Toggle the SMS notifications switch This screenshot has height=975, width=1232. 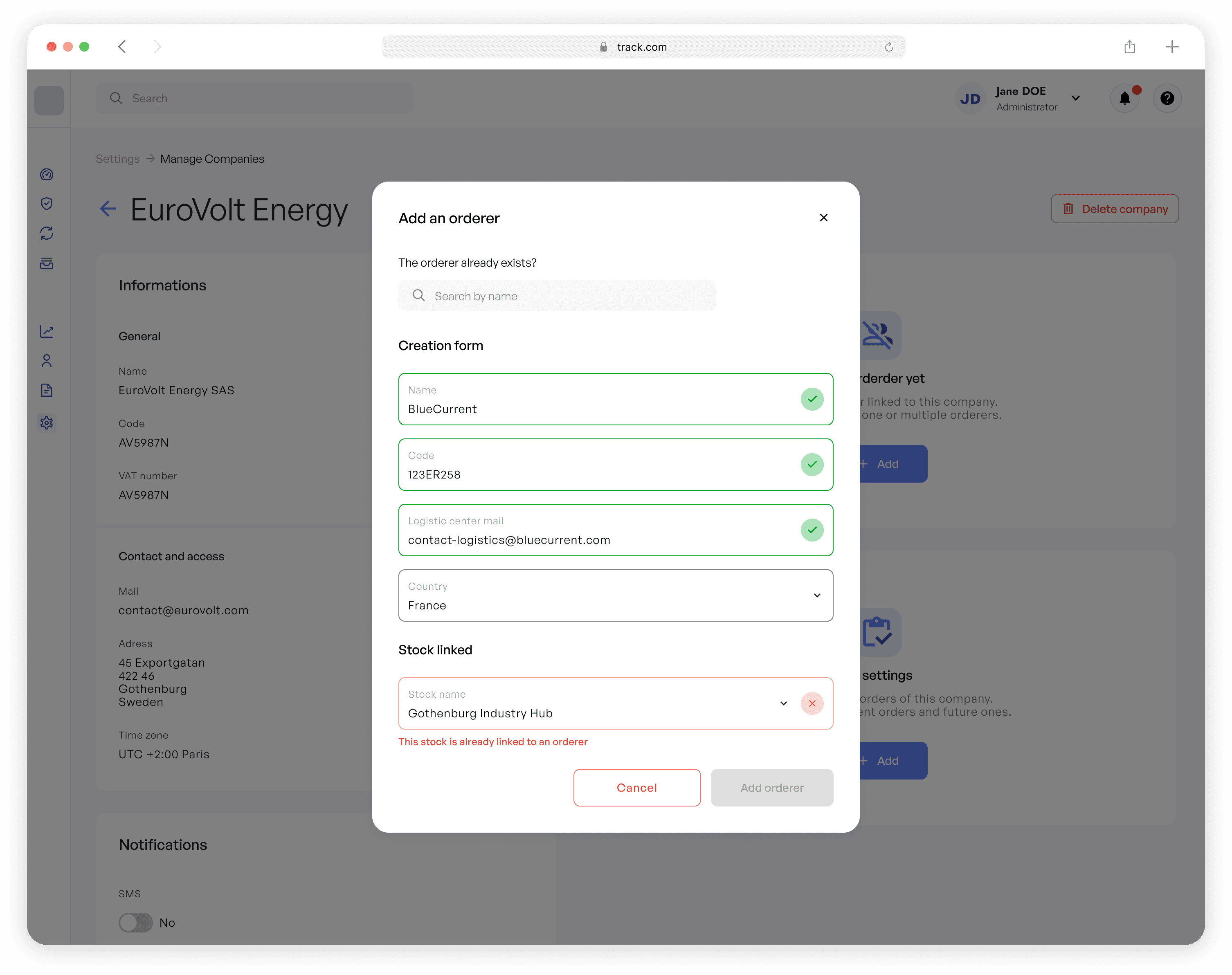pyautogui.click(x=136, y=923)
